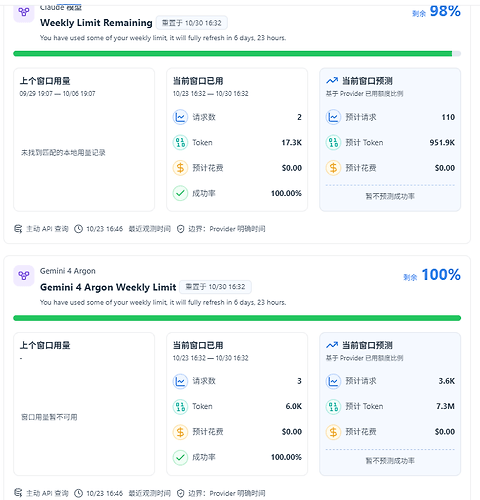Click 100.00% success rate in Weekly Limit Remaining card
Image resolution: width=480 pixels, height=500 pixels.
pyautogui.click(x=286, y=193)
